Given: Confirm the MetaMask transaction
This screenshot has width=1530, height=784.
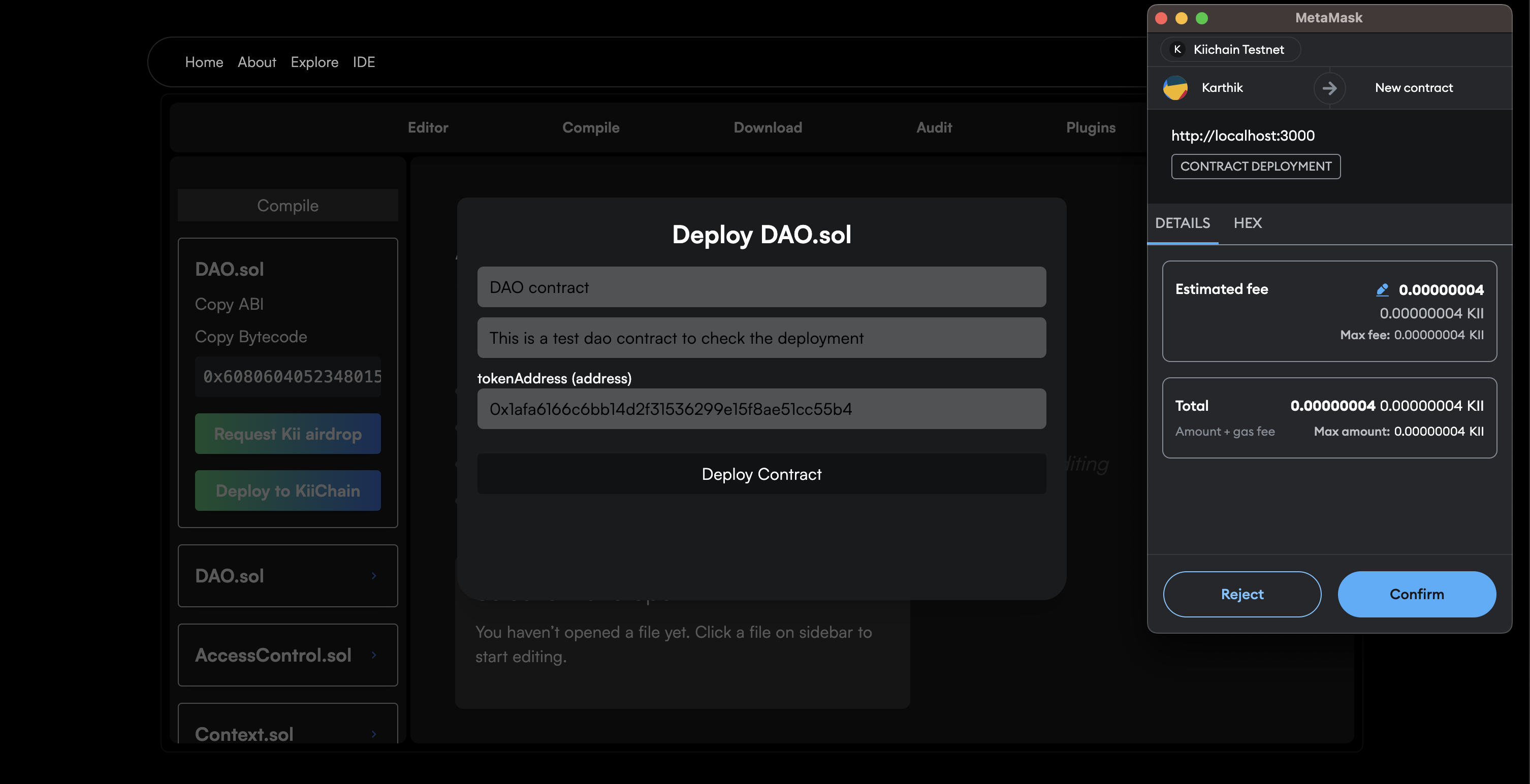Looking at the screenshot, I should (1417, 594).
